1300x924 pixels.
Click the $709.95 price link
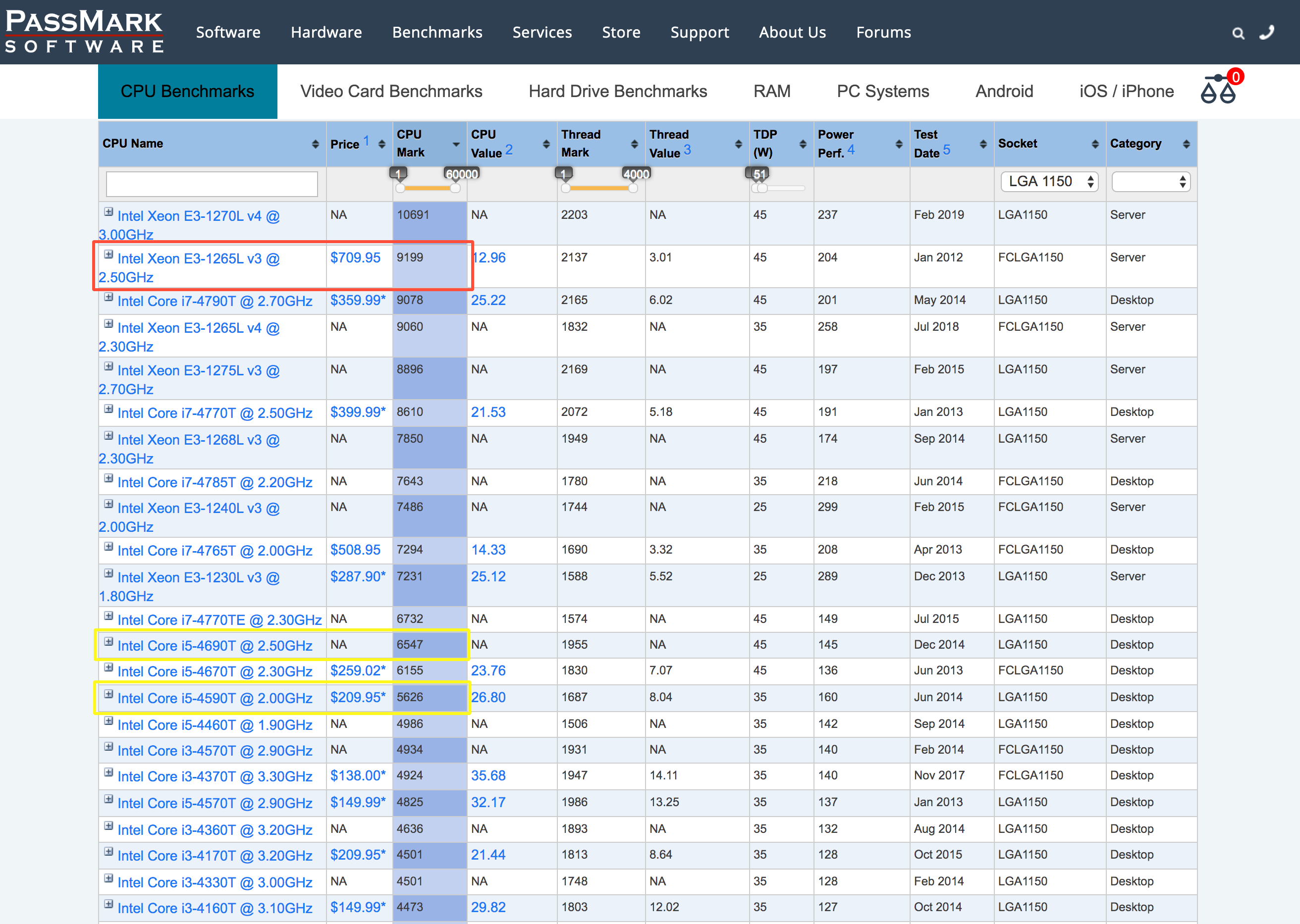355,258
